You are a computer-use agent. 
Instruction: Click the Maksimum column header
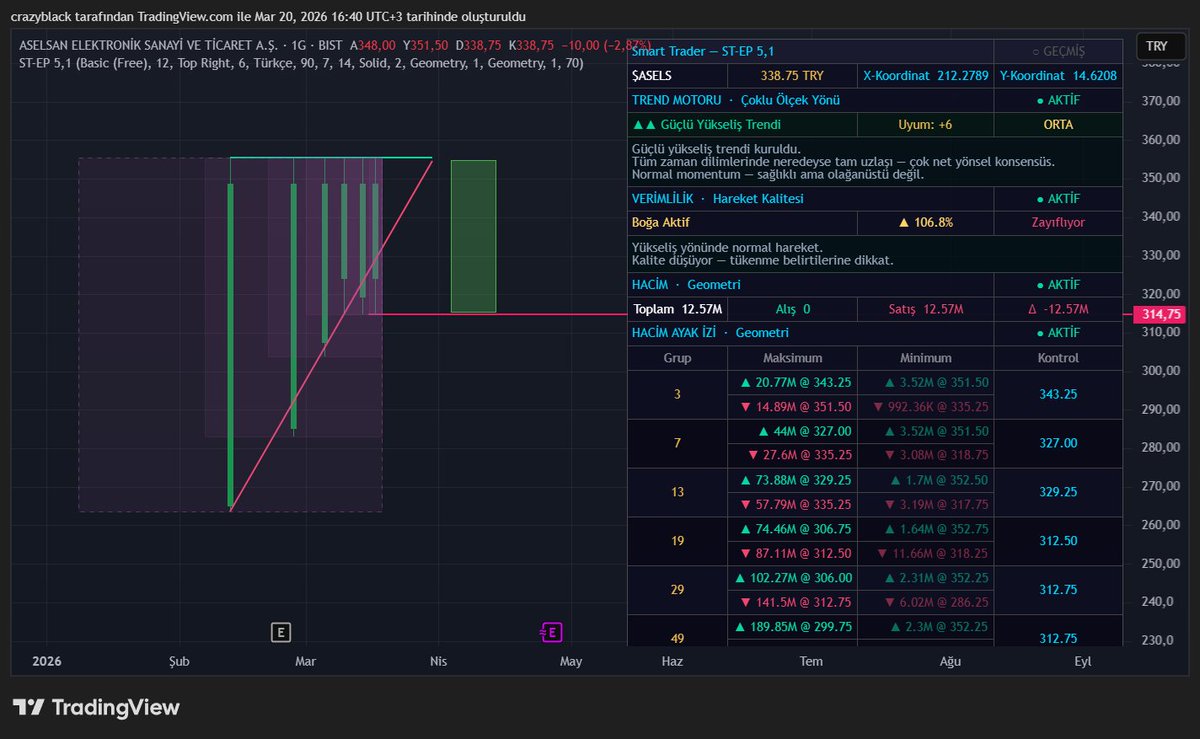(792, 358)
